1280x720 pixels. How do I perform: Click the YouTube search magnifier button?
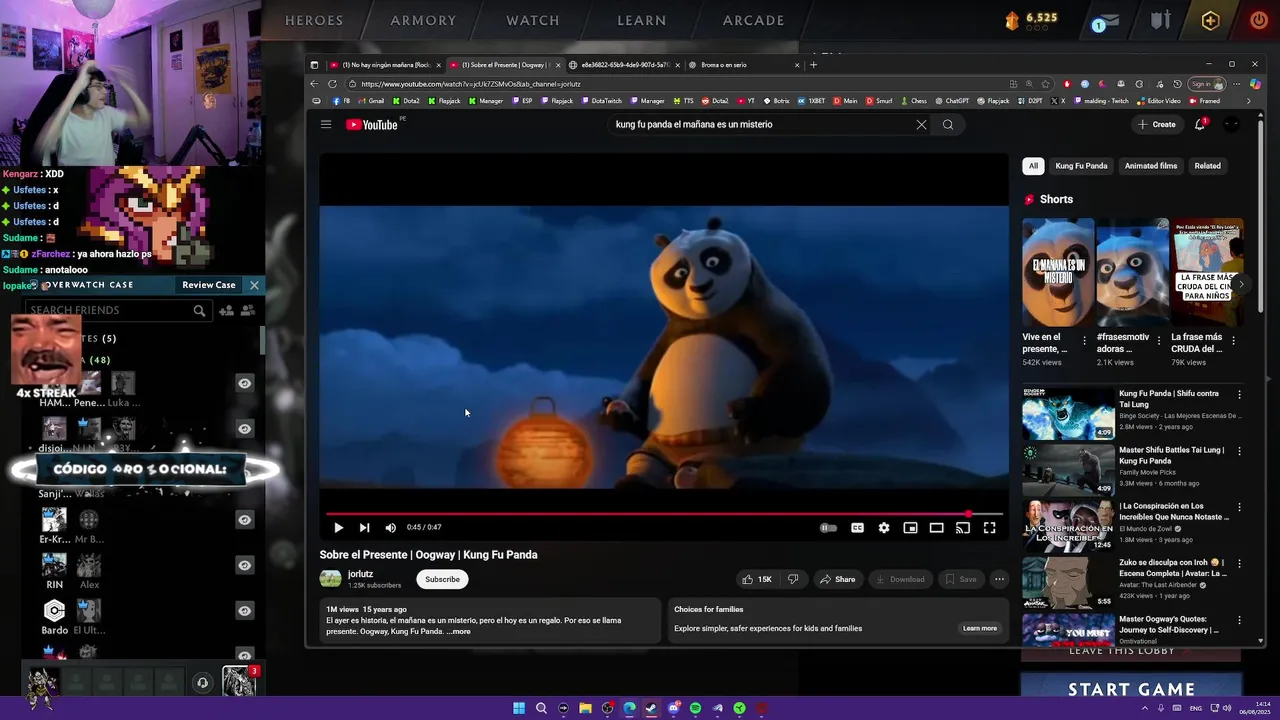pyautogui.click(x=948, y=125)
